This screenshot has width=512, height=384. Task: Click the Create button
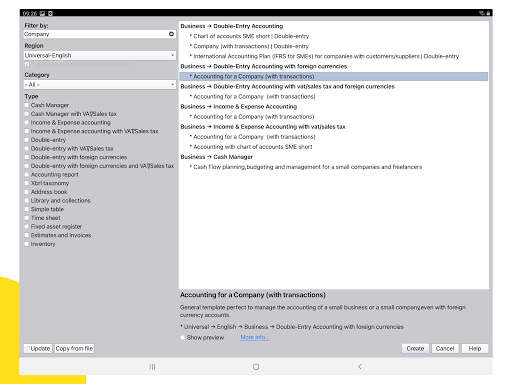pyautogui.click(x=415, y=349)
